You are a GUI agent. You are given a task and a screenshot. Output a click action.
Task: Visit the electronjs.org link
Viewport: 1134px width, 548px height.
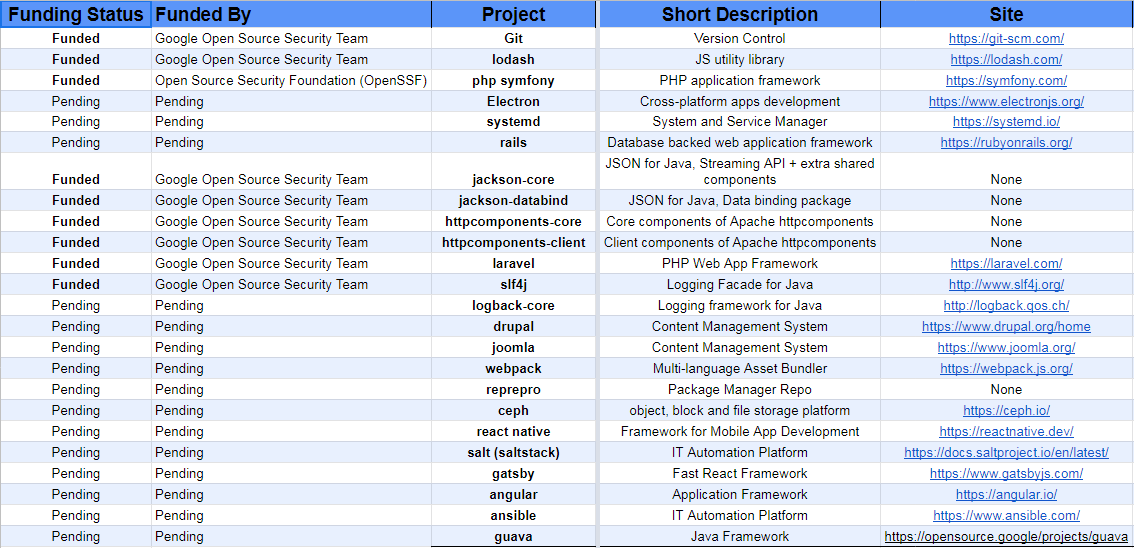[x=1006, y=101]
